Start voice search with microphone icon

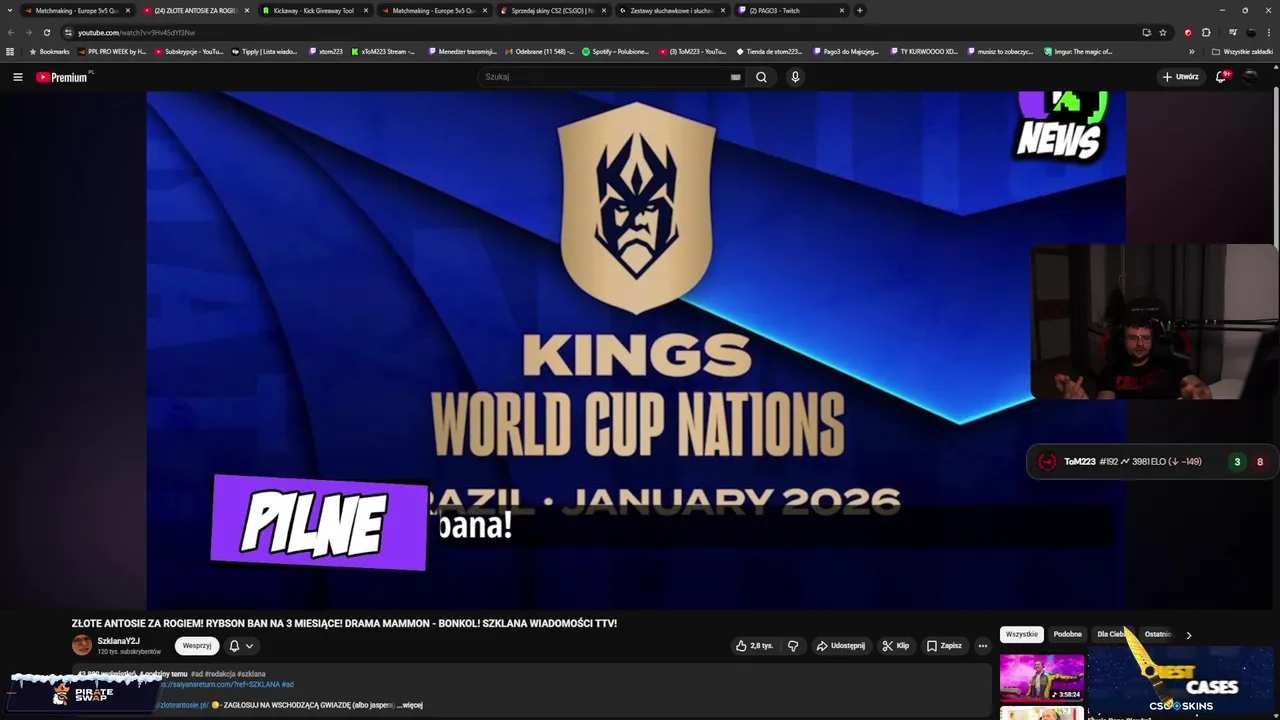(x=795, y=77)
